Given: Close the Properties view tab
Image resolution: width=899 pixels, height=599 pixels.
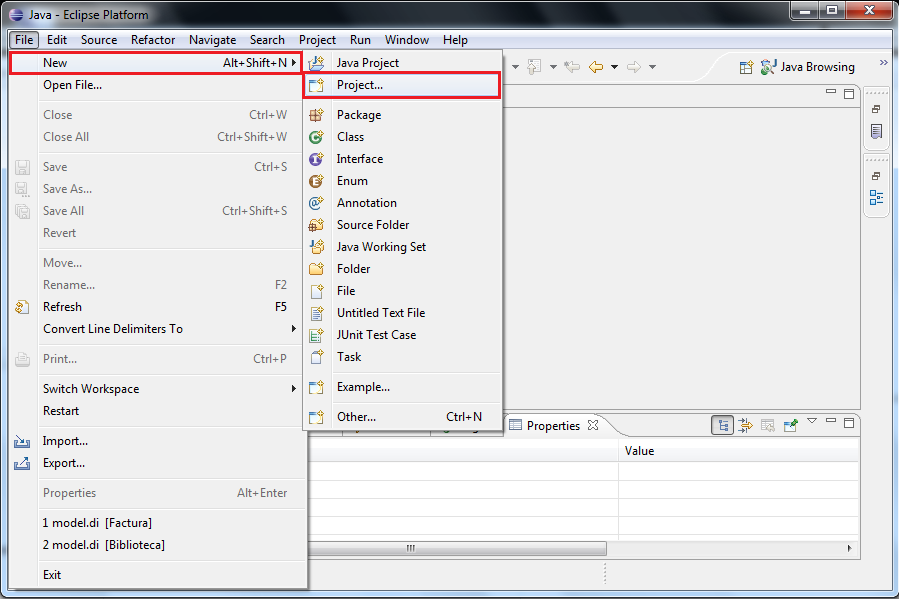Looking at the screenshot, I should pyautogui.click(x=593, y=425).
